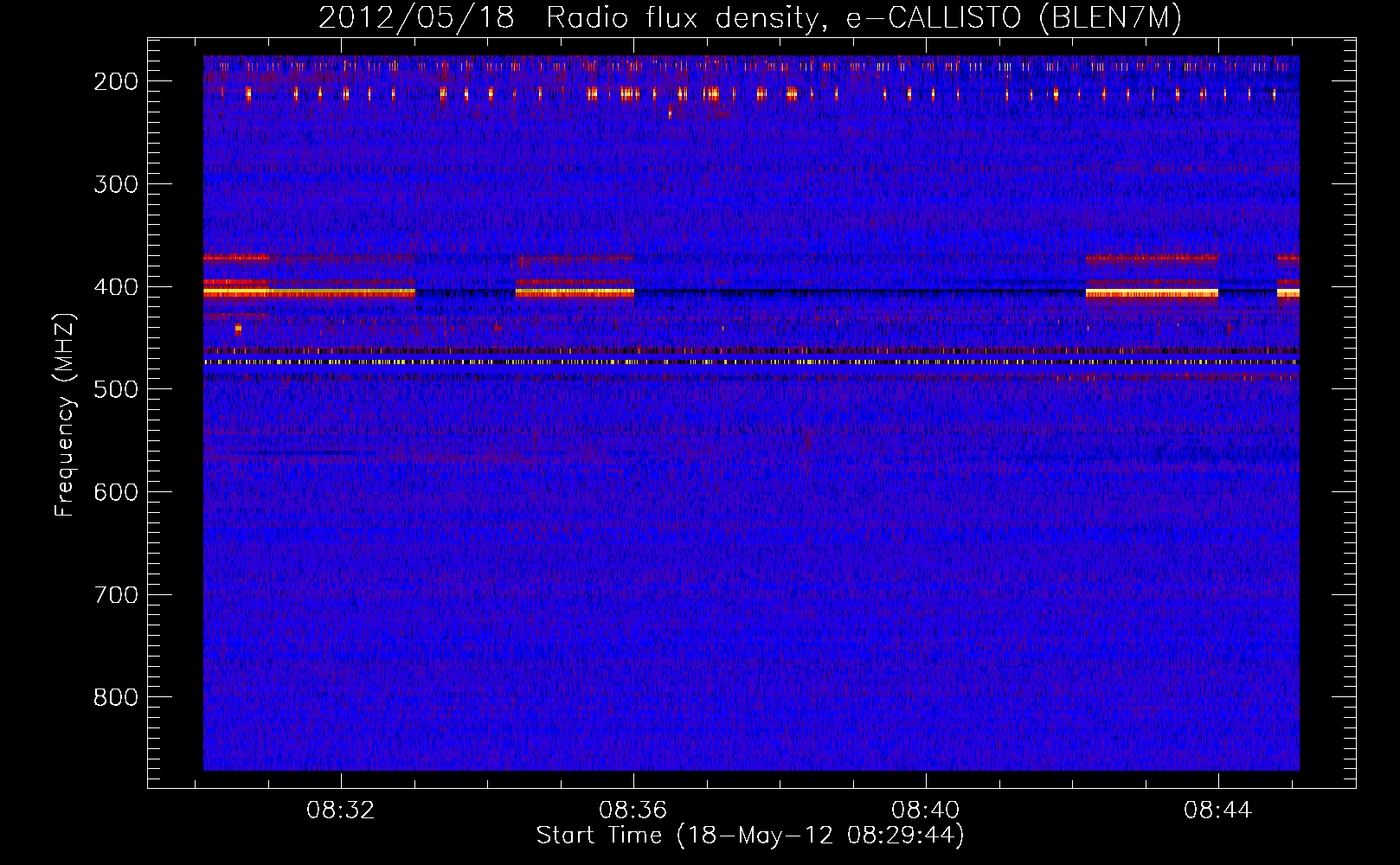Viewport: 1400px width, 865px height.
Task: Click the 'Frequency (MHZ)' axis label
Action: click(x=65, y=415)
